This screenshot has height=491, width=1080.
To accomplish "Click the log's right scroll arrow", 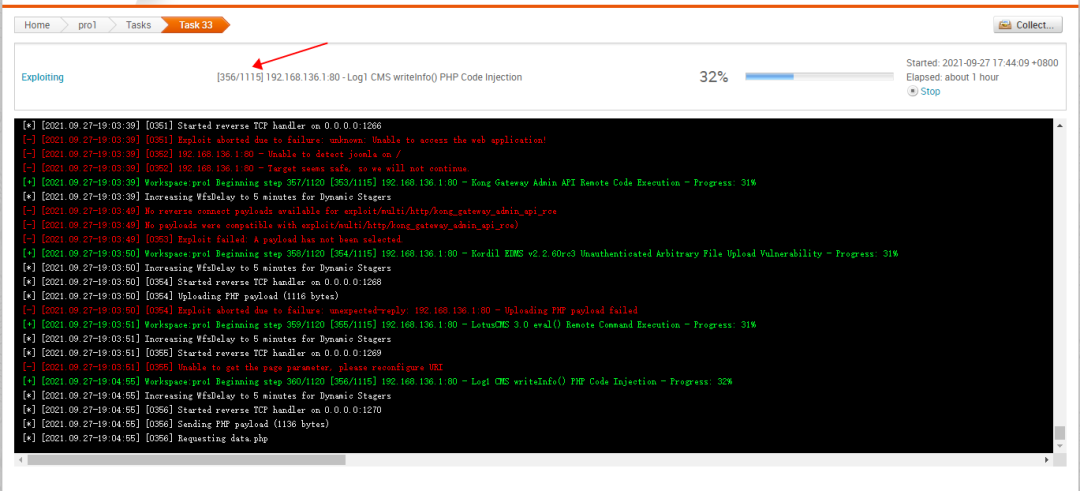I will click(x=1047, y=459).
